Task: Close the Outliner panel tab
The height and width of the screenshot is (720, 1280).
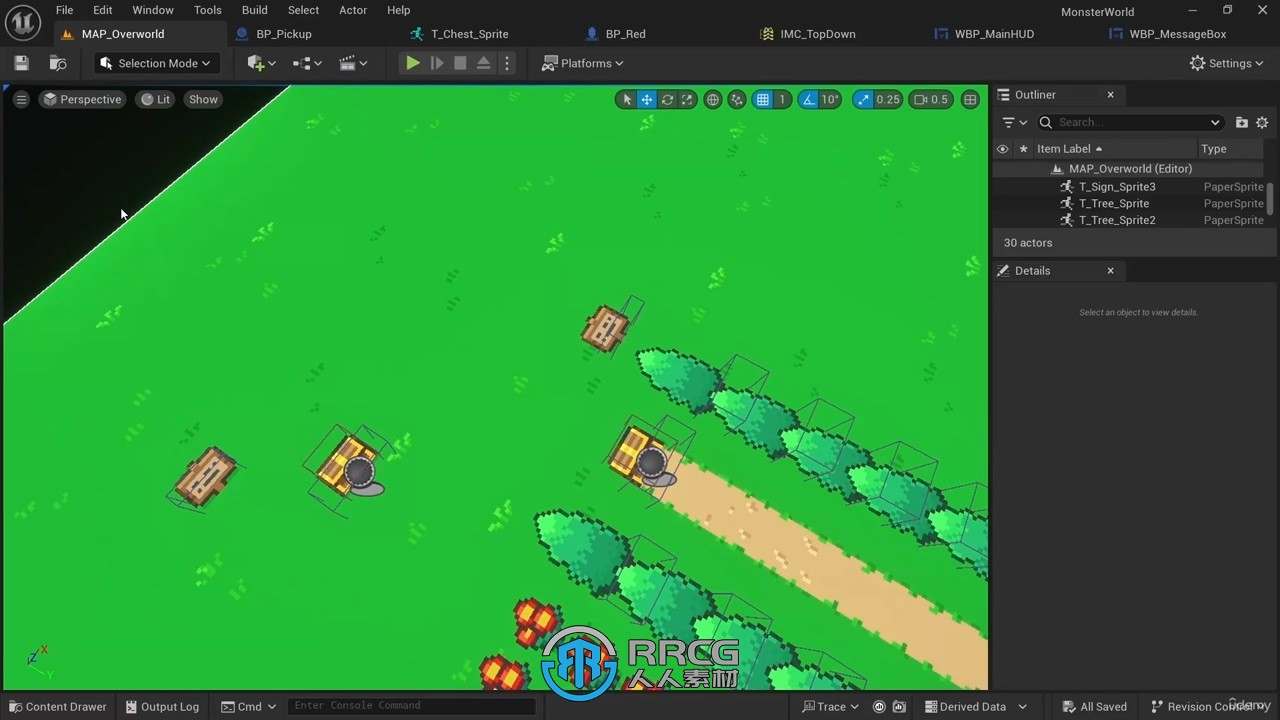Action: pos(1110,94)
